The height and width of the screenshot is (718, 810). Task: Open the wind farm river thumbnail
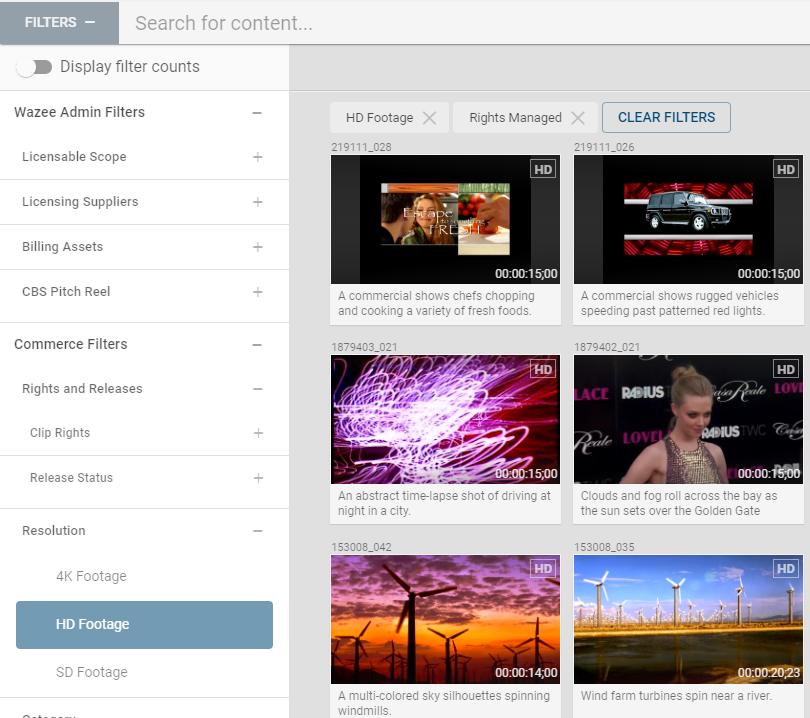(x=688, y=619)
